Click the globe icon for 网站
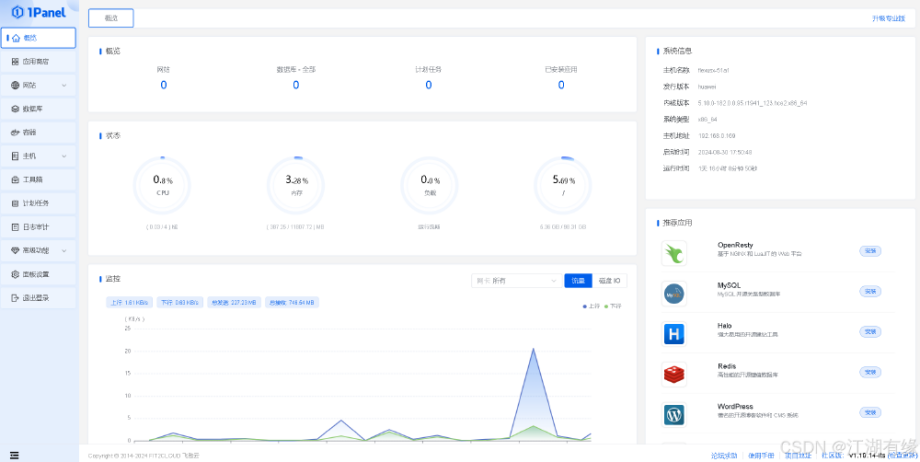The width and height of the screenshot is (920, 462). (15, 85)
